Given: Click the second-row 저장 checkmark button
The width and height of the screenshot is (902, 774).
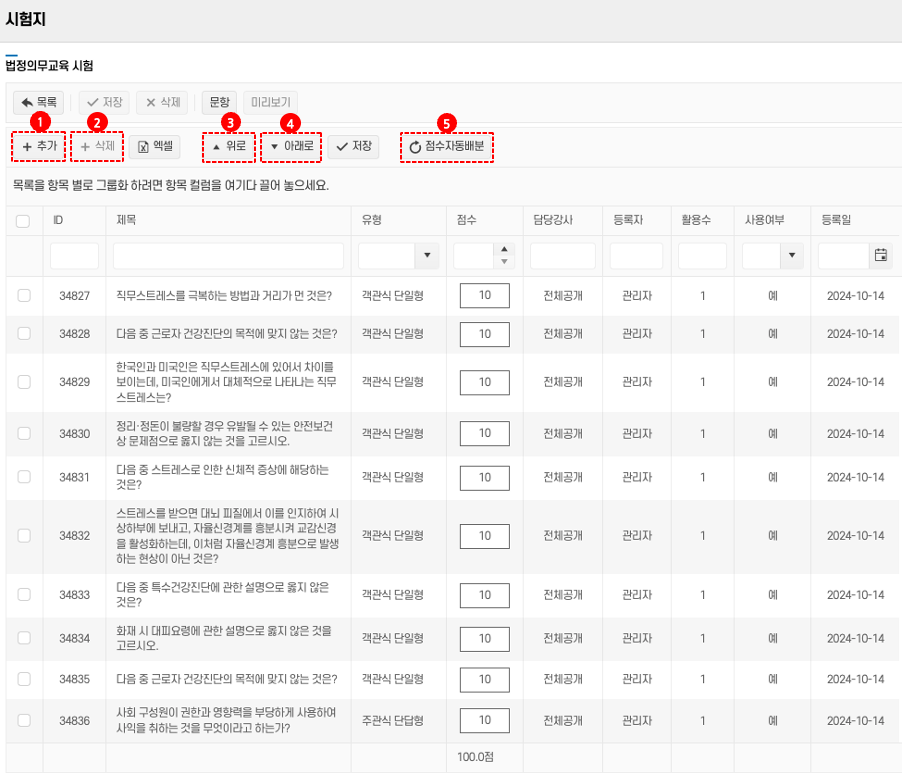Looking at the screenshot, I should click(354, 147).
